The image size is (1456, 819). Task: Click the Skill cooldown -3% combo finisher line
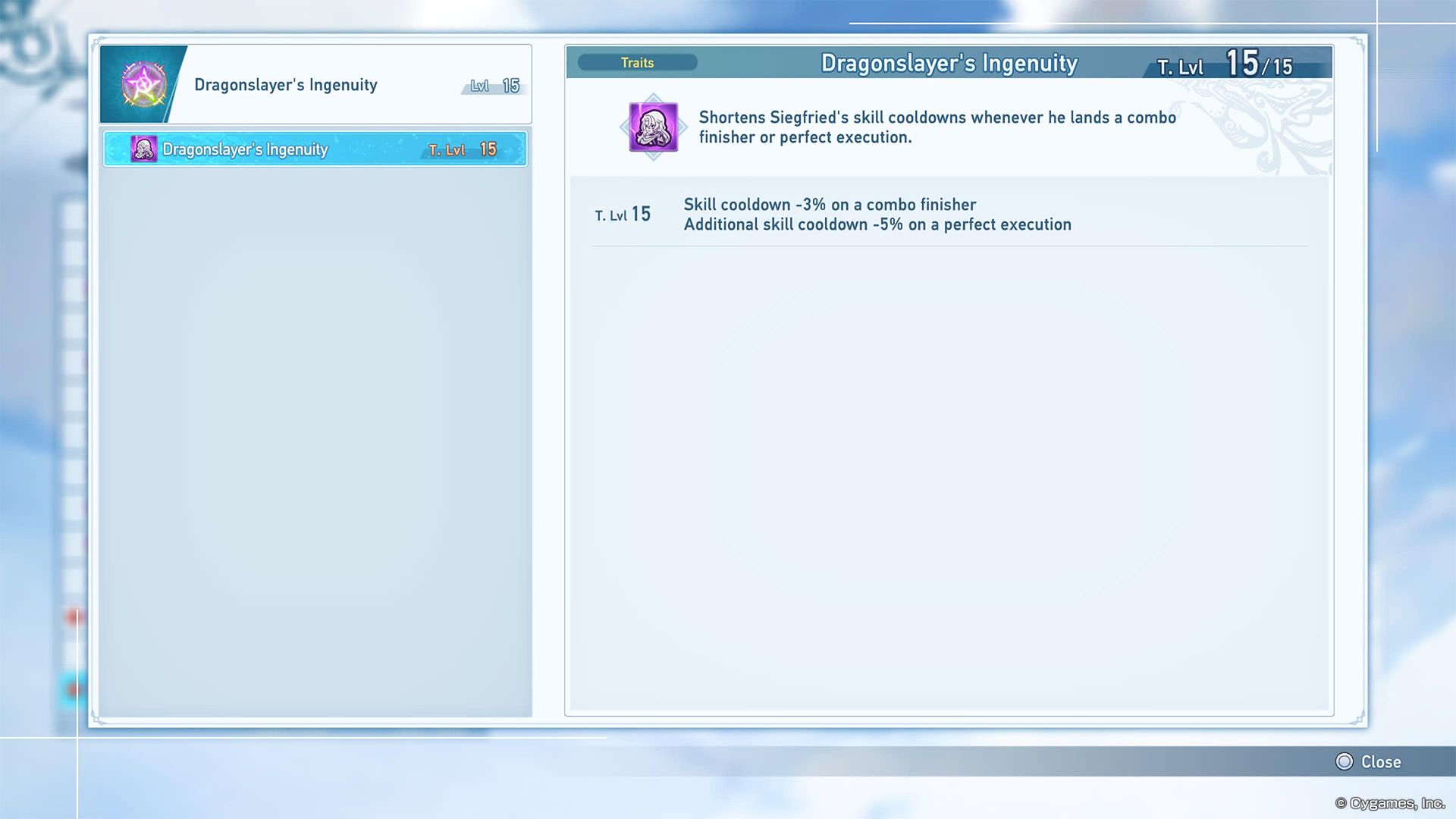[x=830, y=205]
